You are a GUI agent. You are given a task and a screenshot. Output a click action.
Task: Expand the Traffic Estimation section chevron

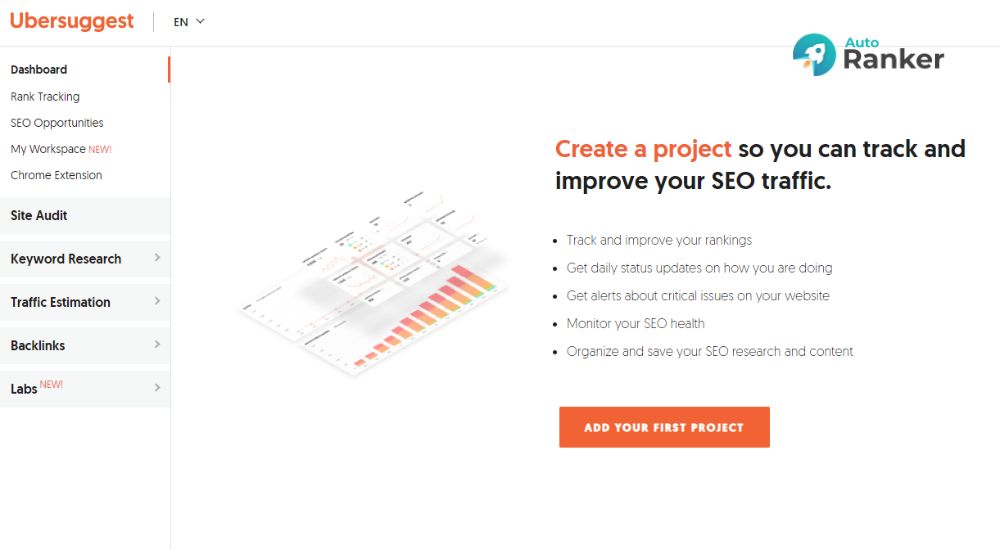pyautogui.click(x=157, y=301)
